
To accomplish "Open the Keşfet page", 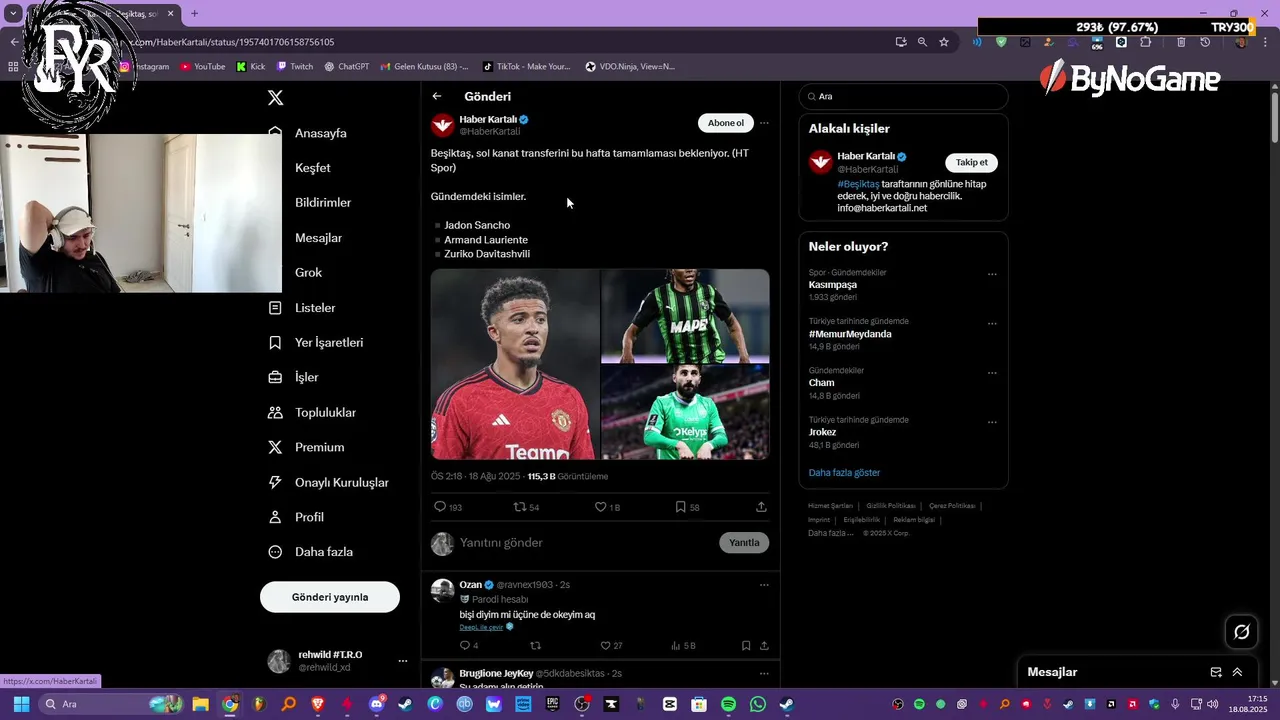I will [x=312, y=168].
